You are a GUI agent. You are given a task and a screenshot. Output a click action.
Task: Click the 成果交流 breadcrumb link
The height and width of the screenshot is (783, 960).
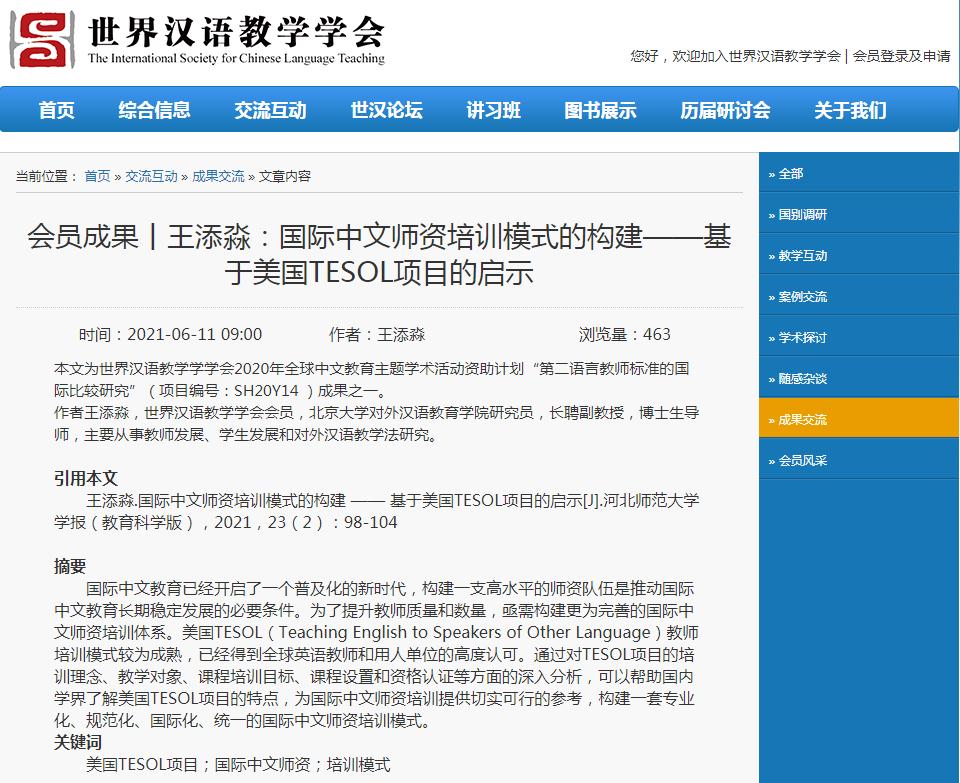click(218, 176)
